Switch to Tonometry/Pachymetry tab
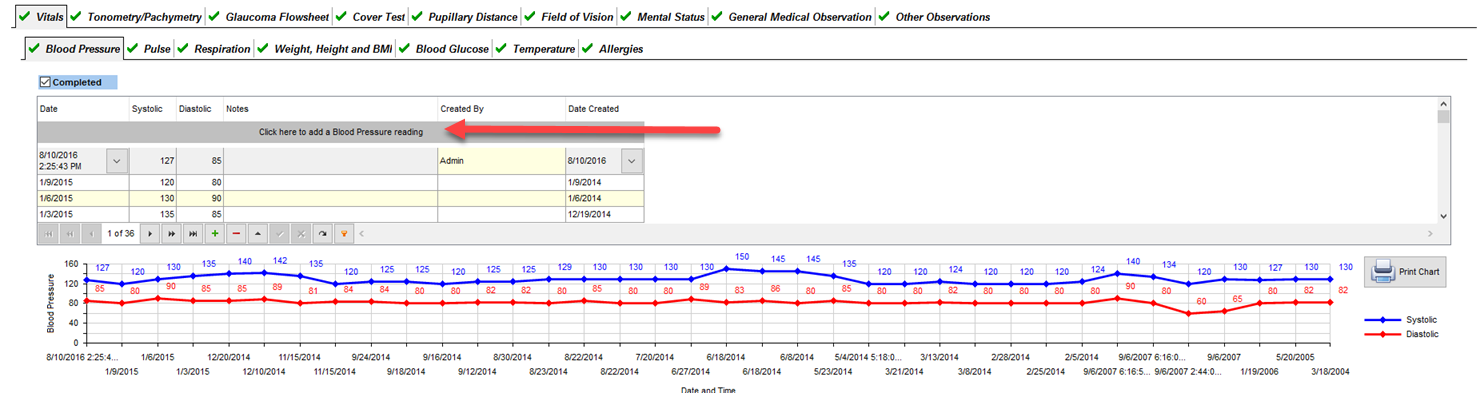The width and height of the screenshot is (1480, 393). pyautogui.click(x=136, y=17)
